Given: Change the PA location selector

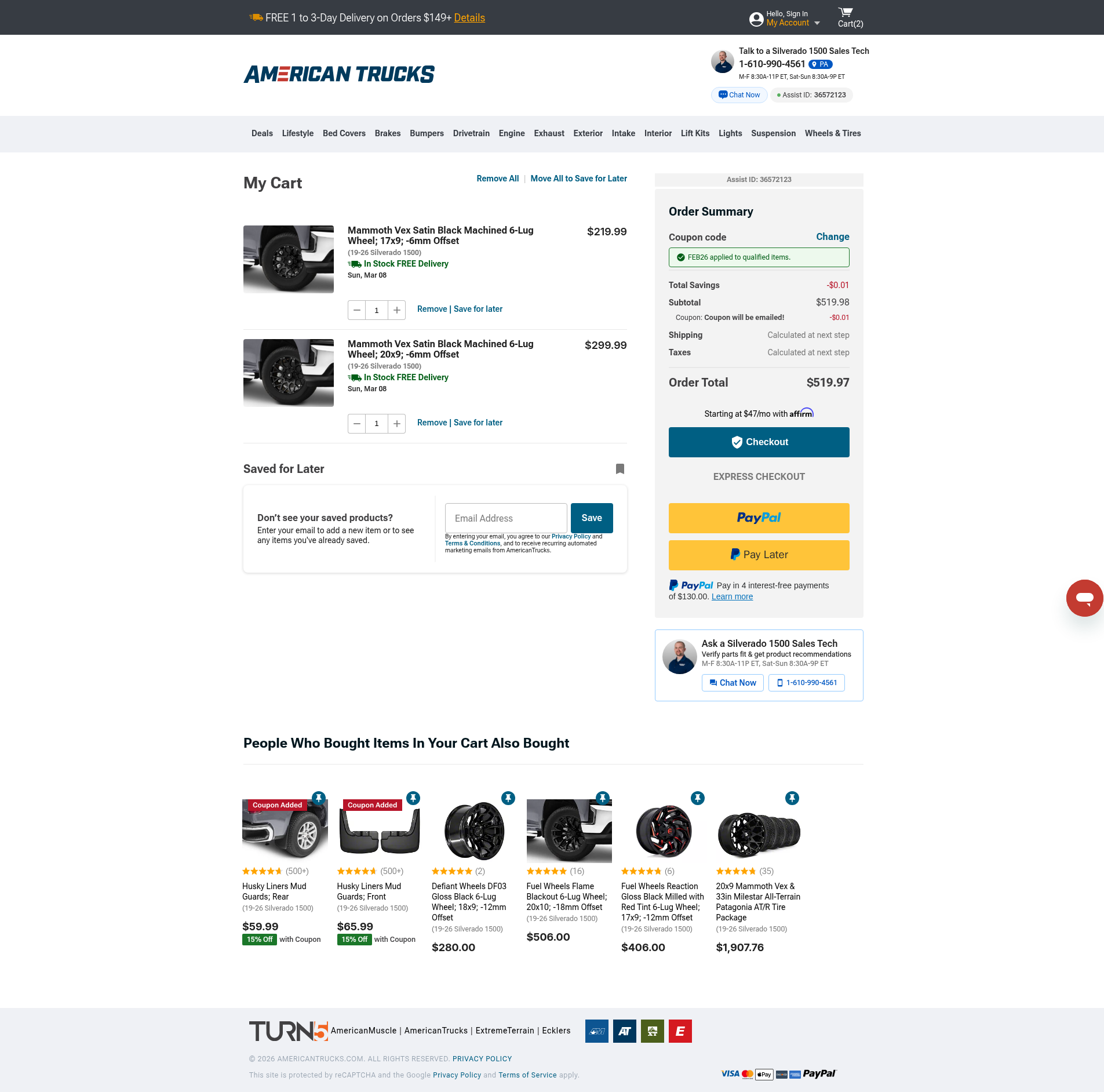Looking at the screenshot, I should click(x=820, y=64).
